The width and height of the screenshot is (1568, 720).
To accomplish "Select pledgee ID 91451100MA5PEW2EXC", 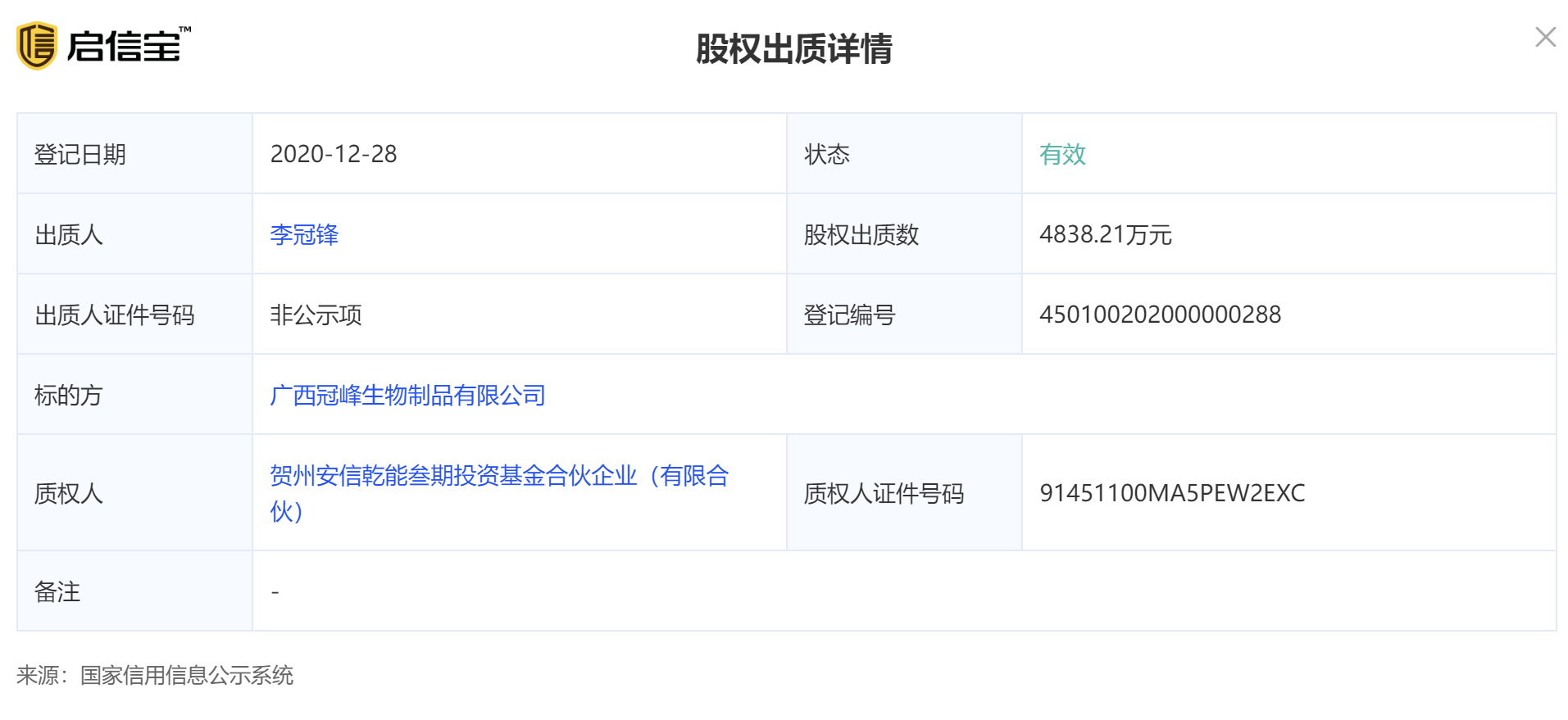I will click(1172, 493).
